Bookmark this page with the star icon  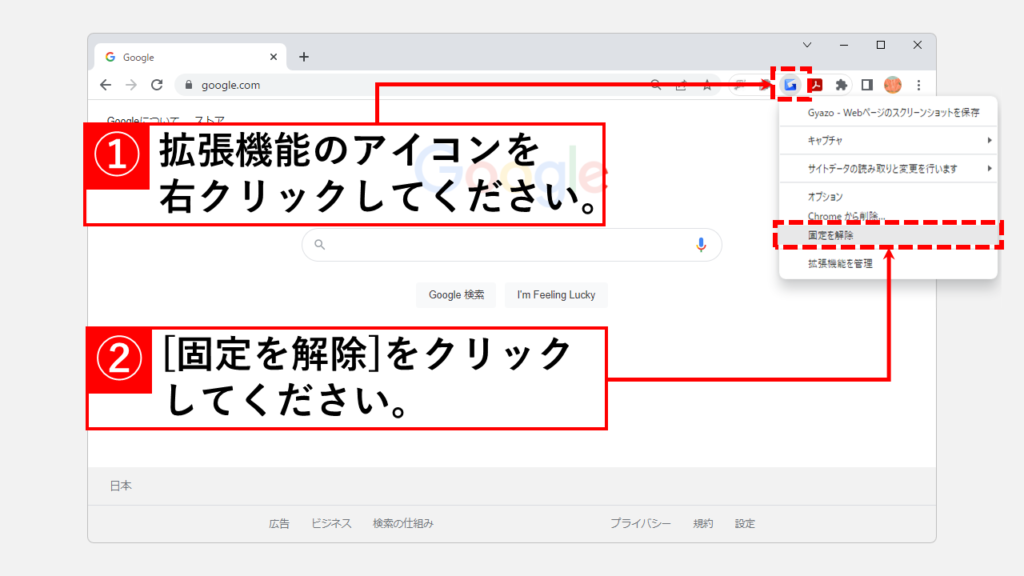[707, 85]
